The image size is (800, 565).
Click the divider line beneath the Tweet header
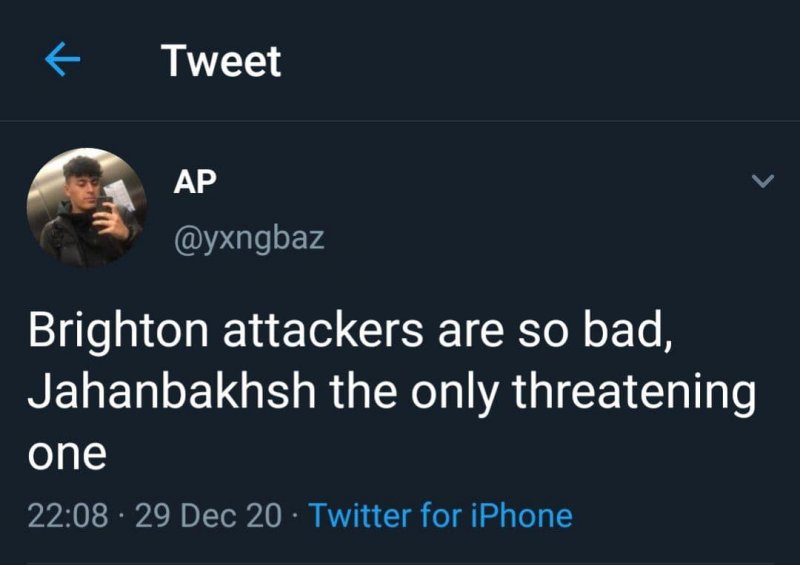coord(400,122)
